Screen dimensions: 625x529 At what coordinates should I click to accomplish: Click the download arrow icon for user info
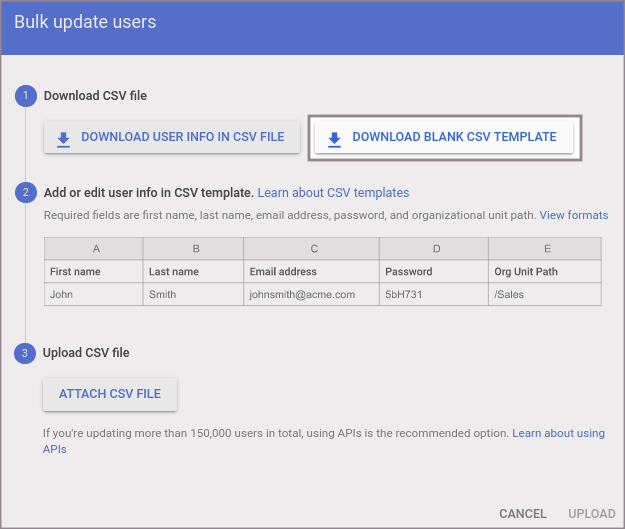point(64,138)
